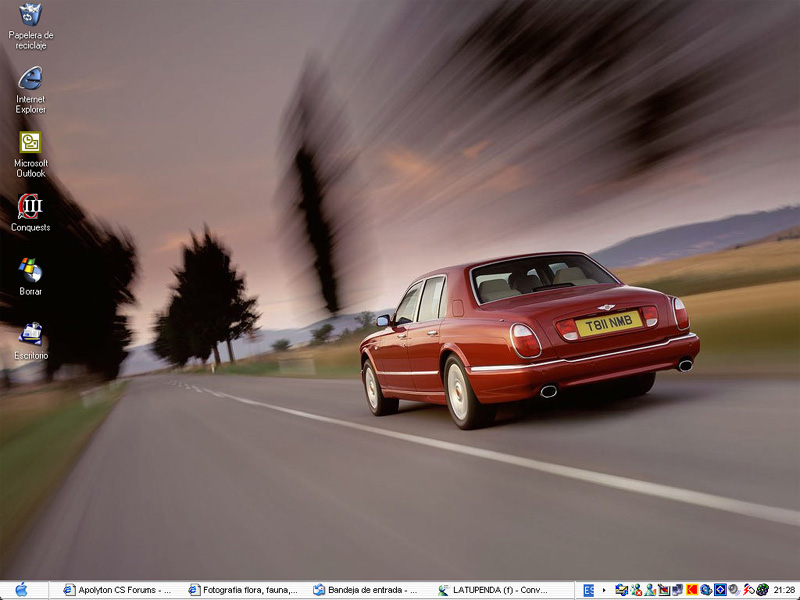The width and height of the screenshot is (800, 600).
Task: Click the red lightning bolt tray icon
Action: [748, 590]
